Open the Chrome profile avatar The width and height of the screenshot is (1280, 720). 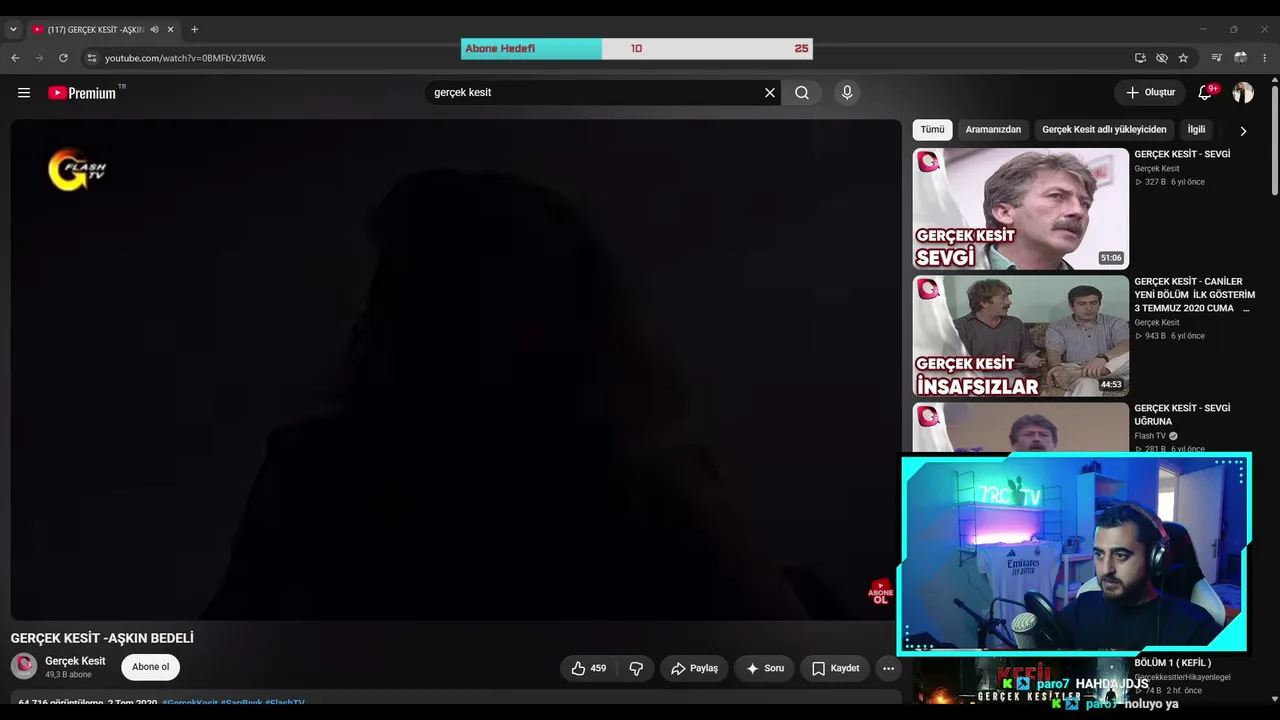click(x=1240, y=58)
